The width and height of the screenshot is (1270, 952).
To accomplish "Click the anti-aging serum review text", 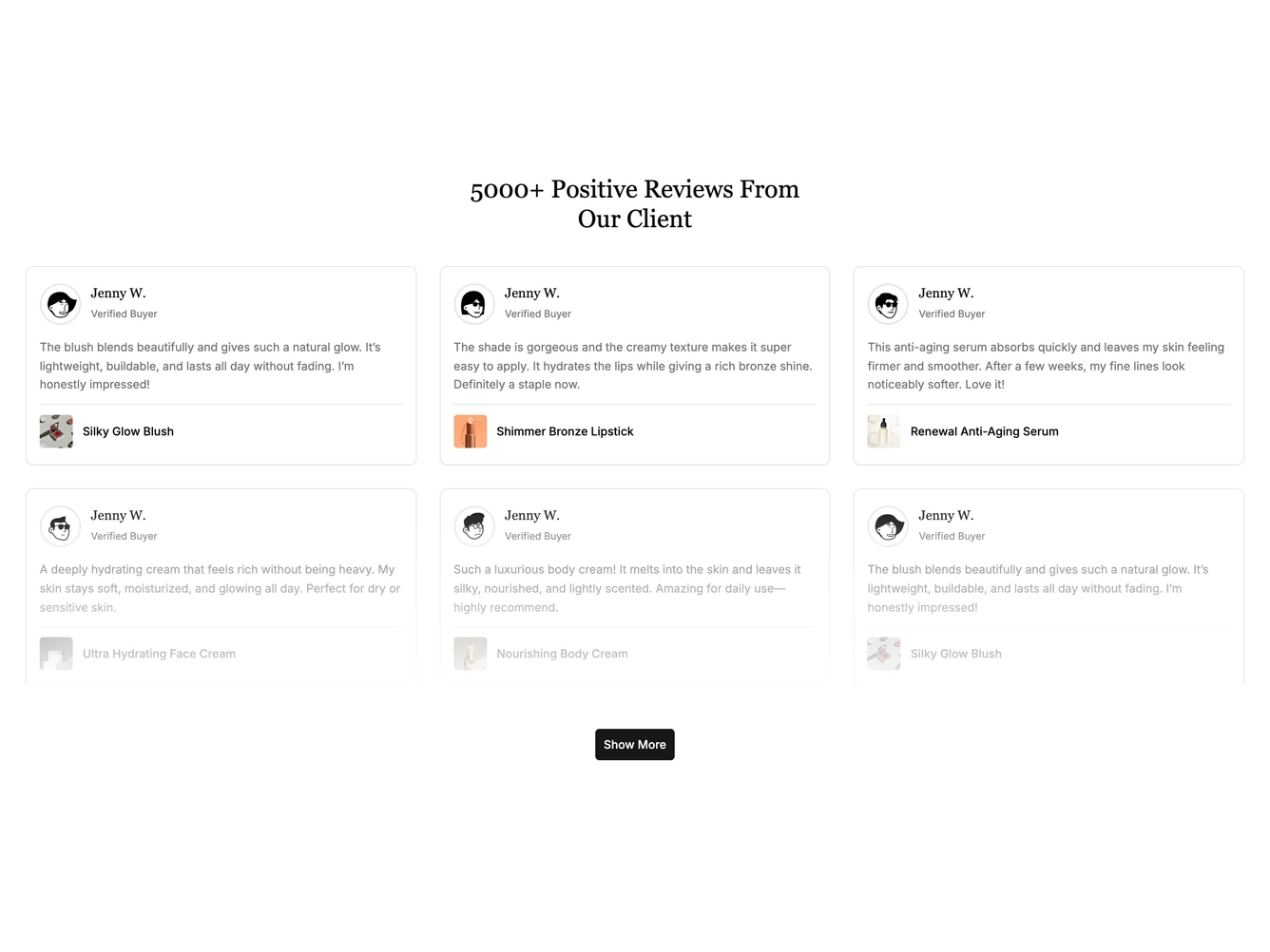I will coord(1047,366).
